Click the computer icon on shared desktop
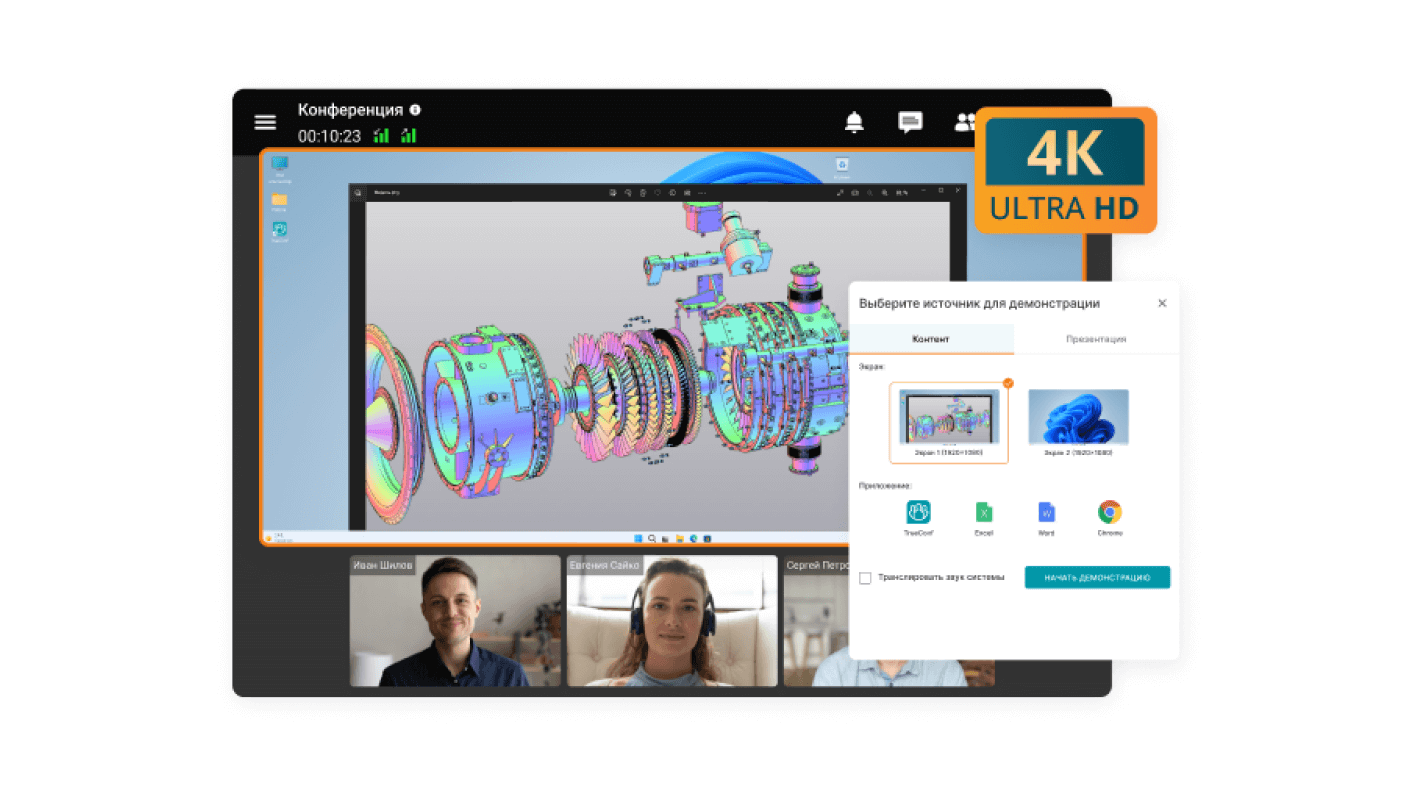This screenshot has height=799, width=1418. pyautogui.click(x=280, y=165)
